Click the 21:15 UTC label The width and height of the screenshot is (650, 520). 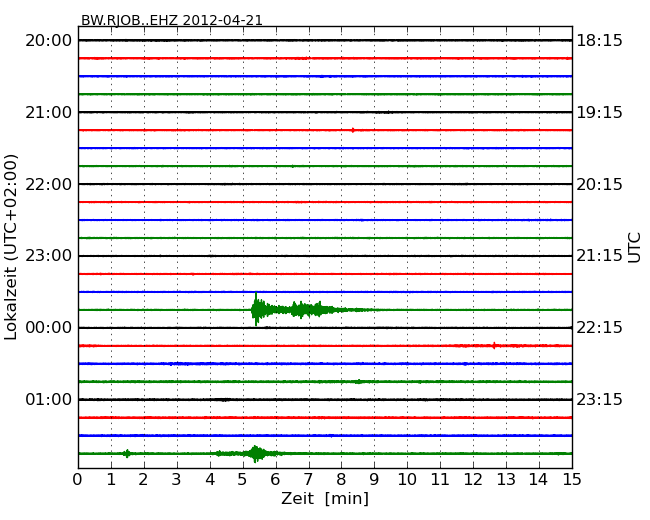point(599,256)
